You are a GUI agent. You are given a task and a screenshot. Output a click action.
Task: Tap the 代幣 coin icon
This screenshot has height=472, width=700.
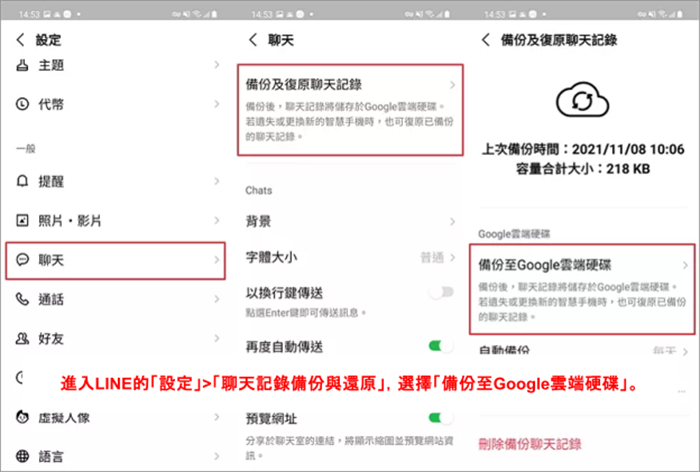[22, 104]
